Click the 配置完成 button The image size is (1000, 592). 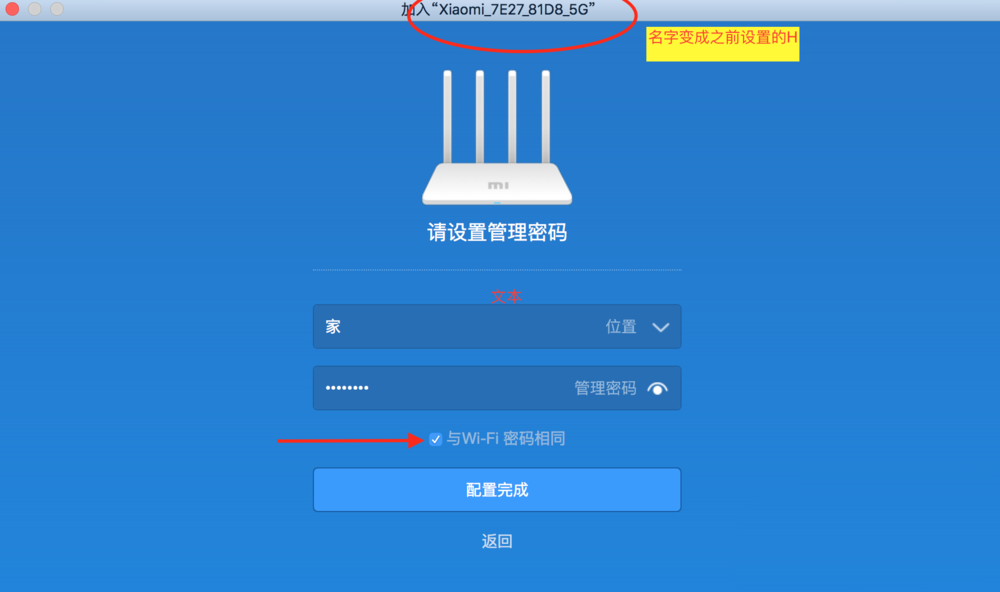(497, 490)
